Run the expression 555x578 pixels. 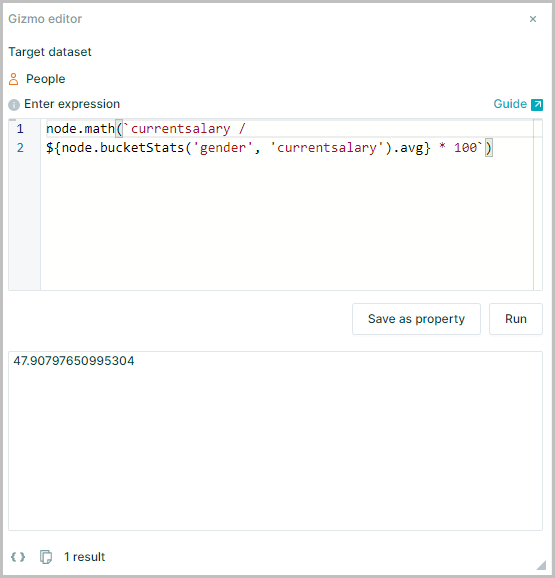[516, 319]
